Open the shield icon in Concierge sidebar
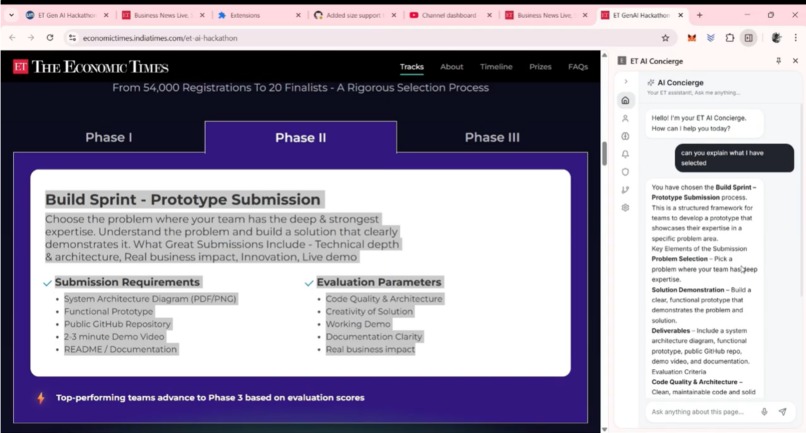 (625, 172)
